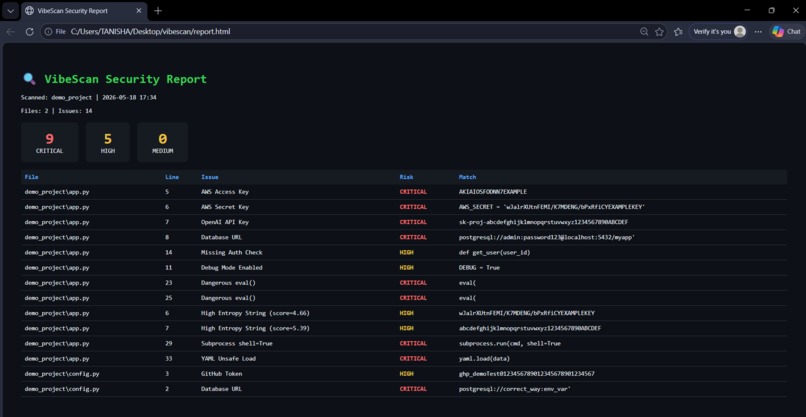This screenshot has width=806, height=417.
Task: Add this page to favorites star
Action: [659, 31]
